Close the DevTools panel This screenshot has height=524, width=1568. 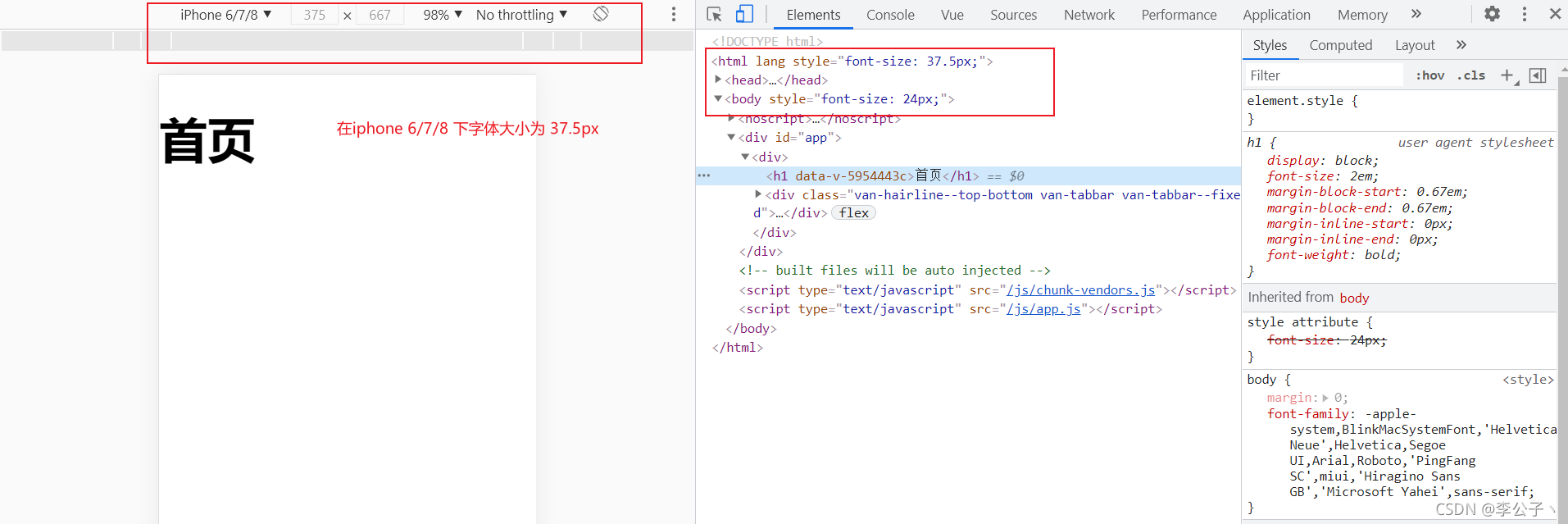(1555, 14)
